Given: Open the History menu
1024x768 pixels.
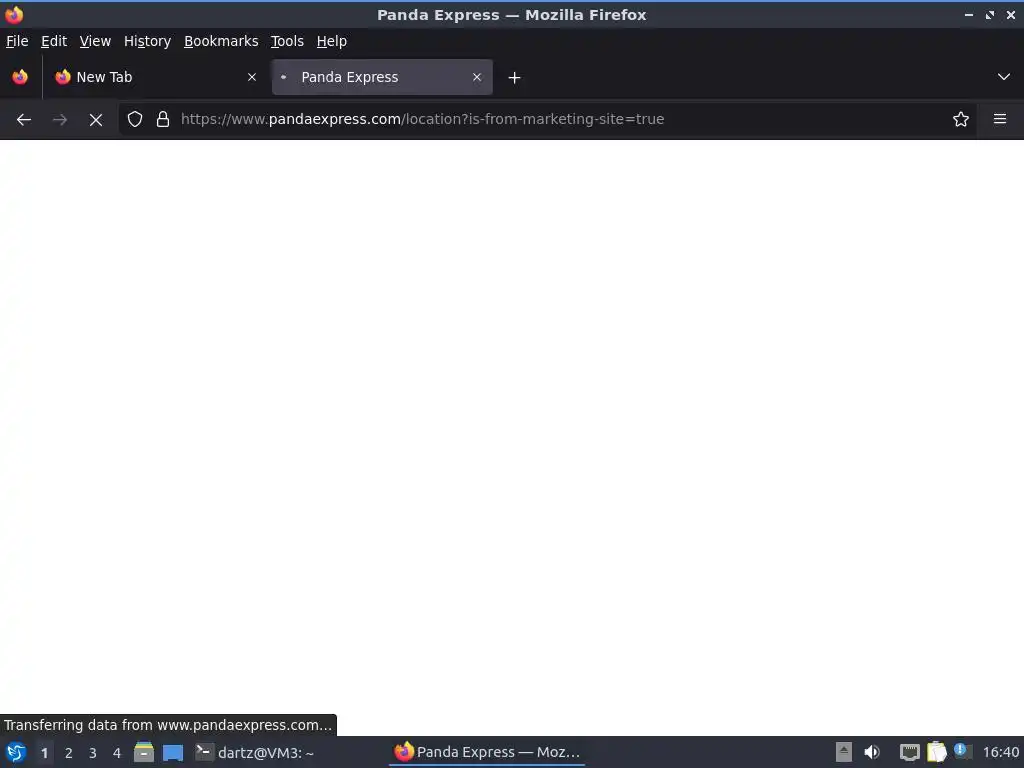Looking at the screenshot, I should pos(148,41).
